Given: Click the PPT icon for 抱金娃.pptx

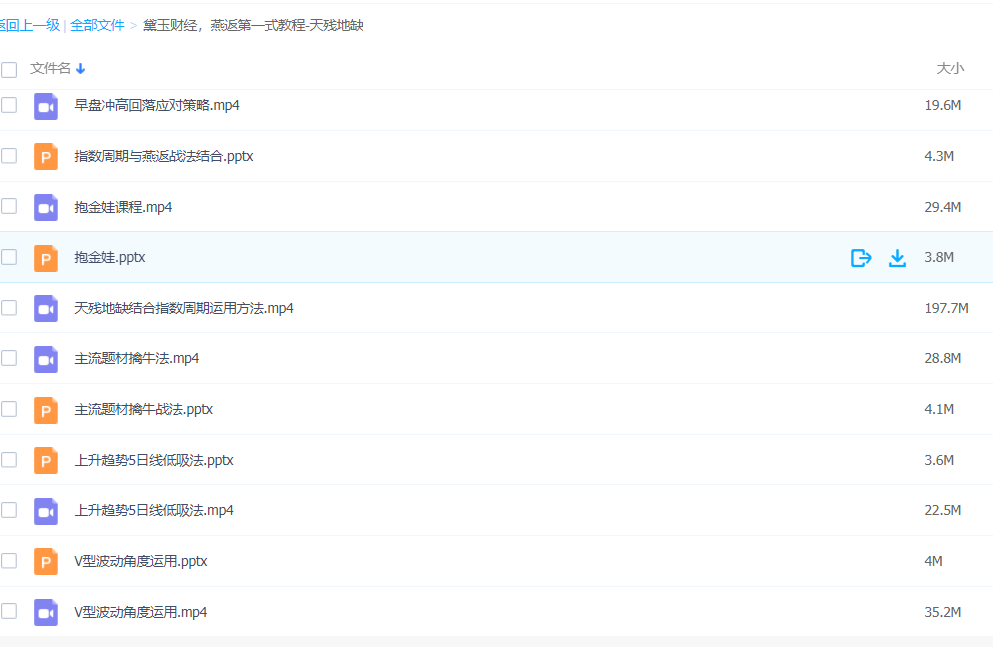Looking at the screenshot, I should click(46, 257).
